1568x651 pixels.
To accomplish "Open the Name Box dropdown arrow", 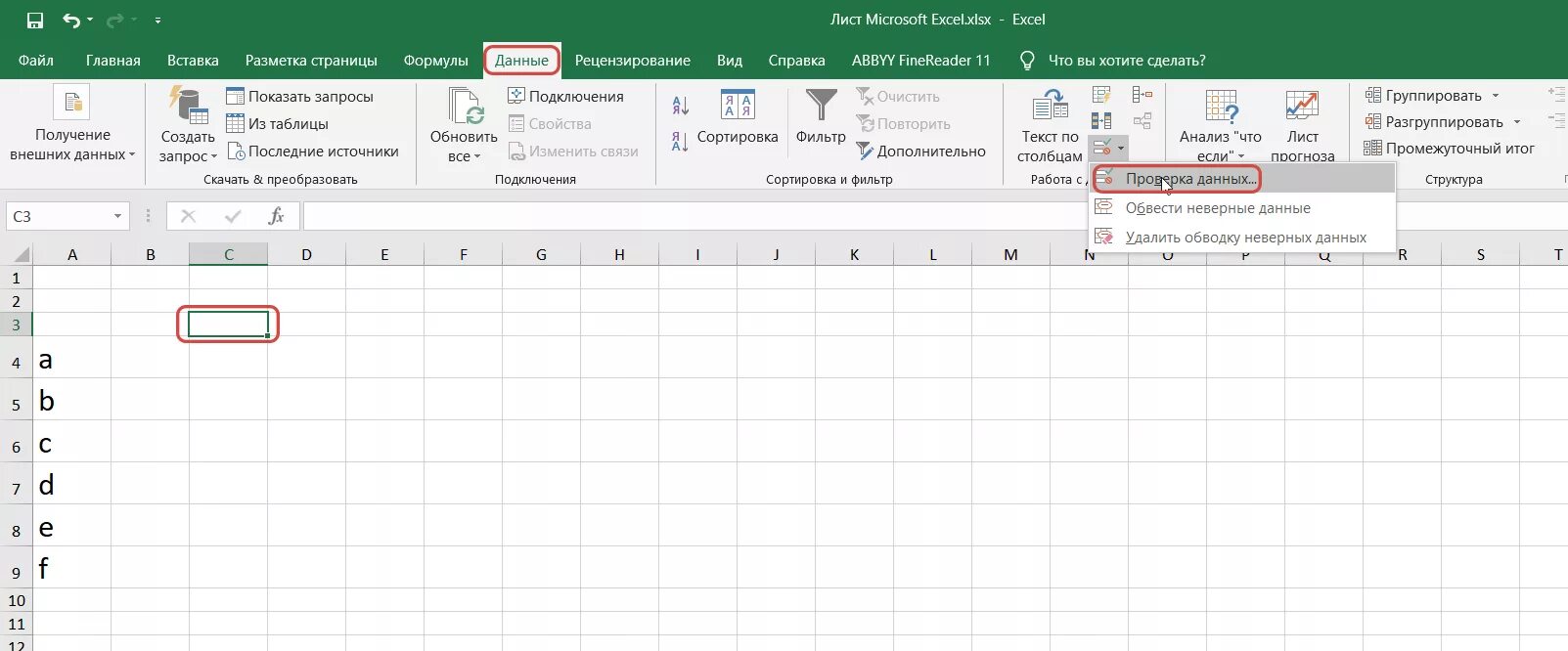I will (117, 216).
